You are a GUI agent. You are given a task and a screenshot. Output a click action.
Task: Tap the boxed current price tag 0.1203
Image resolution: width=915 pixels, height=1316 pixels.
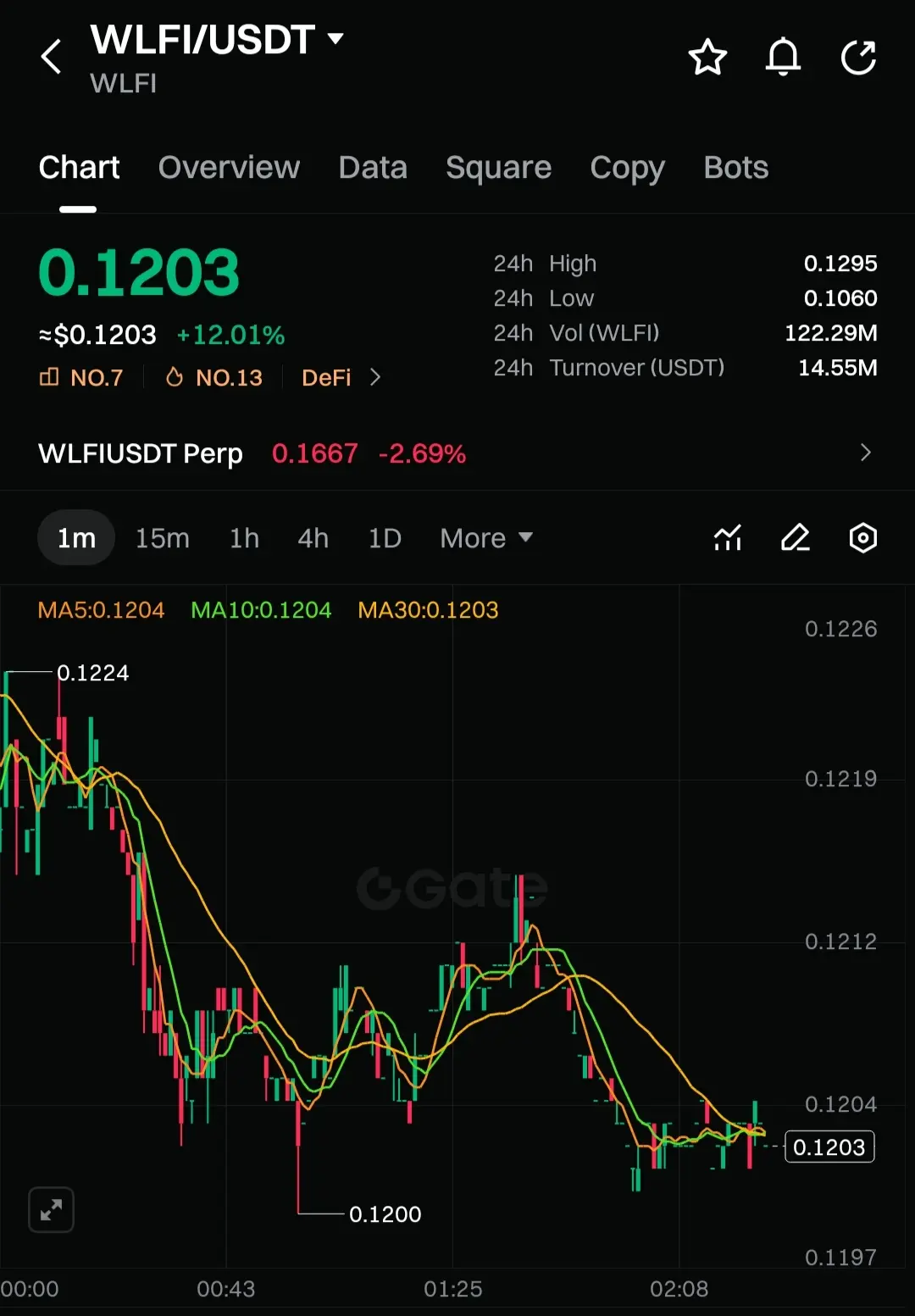point(829,1147)
